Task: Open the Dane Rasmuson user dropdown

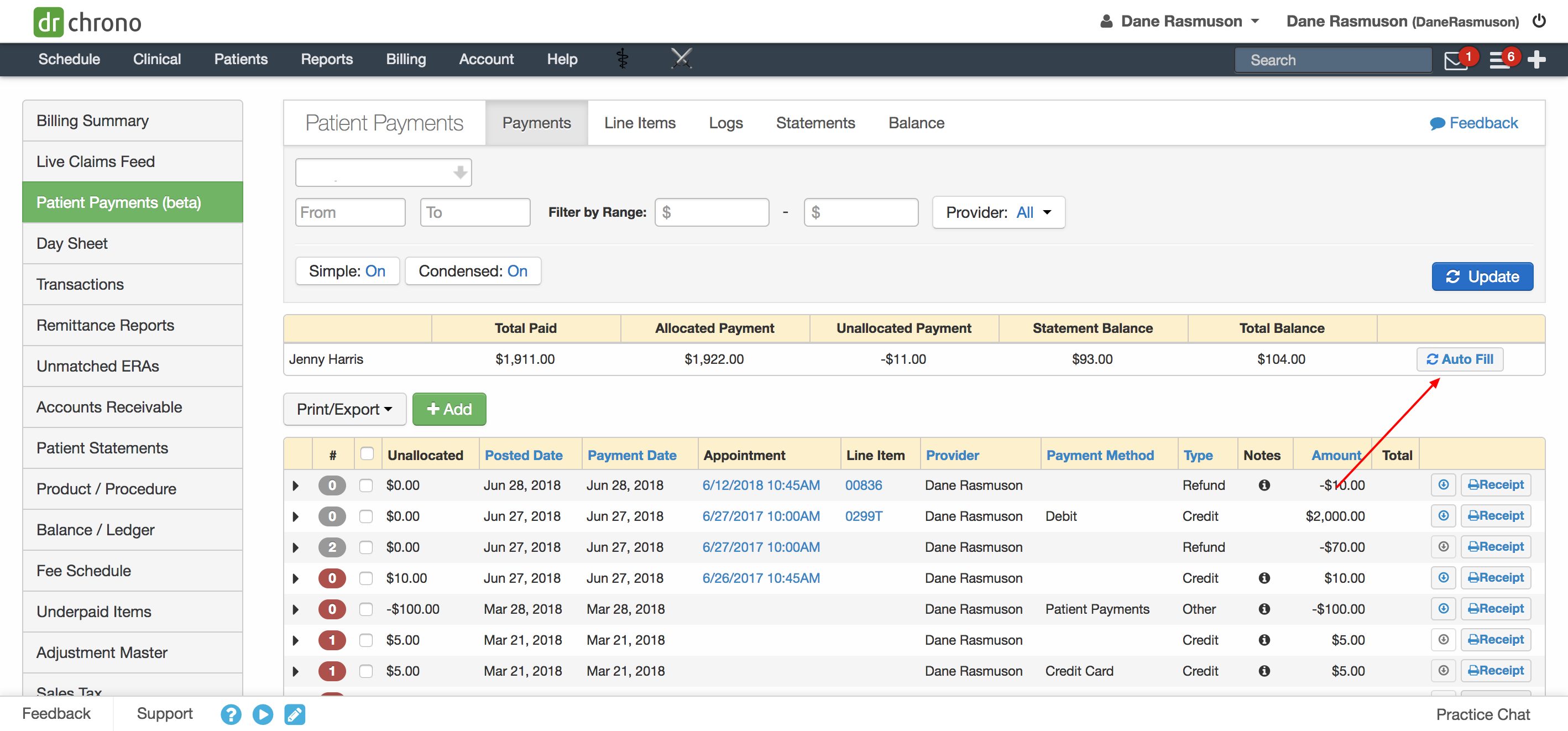Action: point(1179,22)
